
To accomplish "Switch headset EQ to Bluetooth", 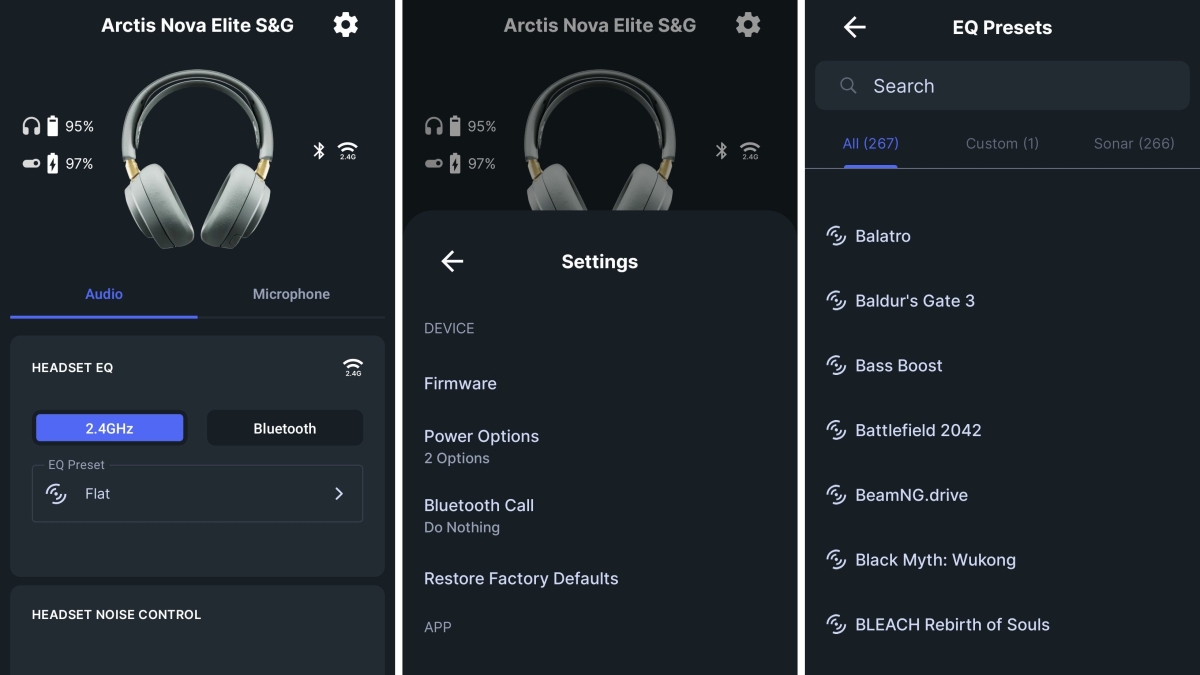I will pyautogui.click(x=285, y=428).
